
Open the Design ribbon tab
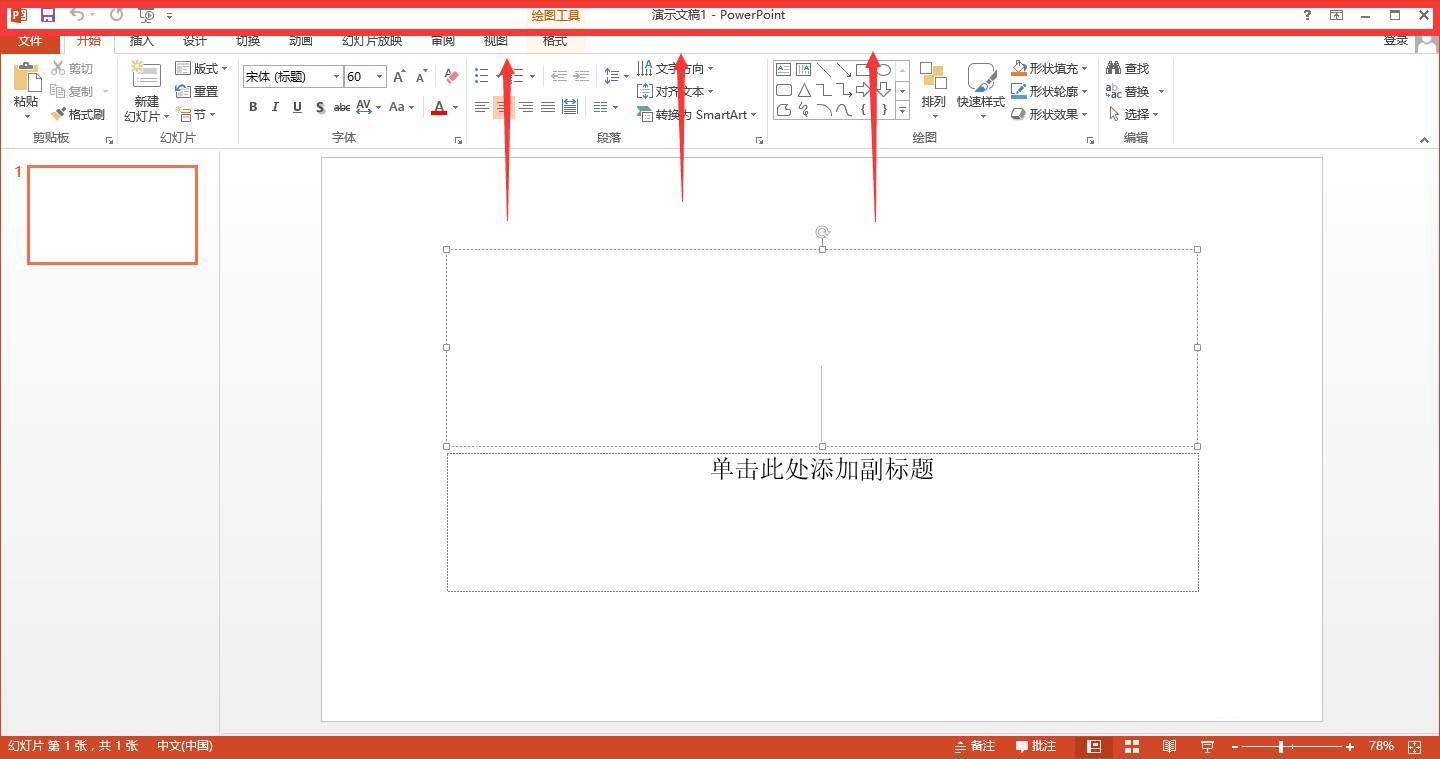click(x=194, y=41)
